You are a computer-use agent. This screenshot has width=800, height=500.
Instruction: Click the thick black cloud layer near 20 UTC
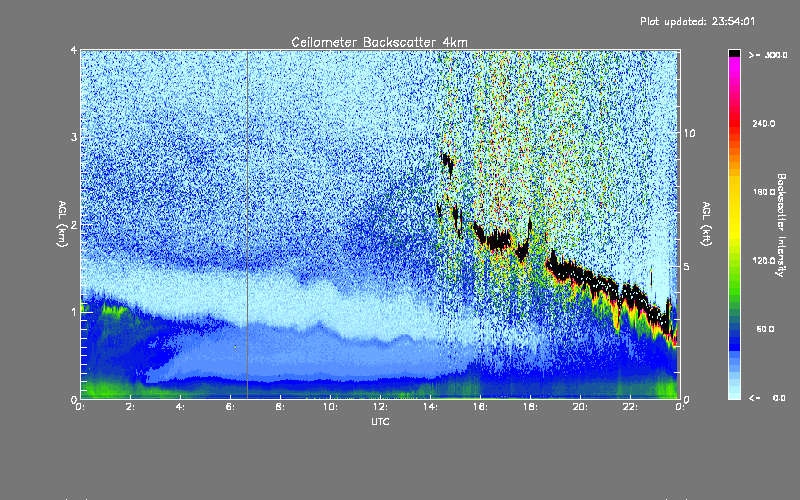tap(579, 273)
